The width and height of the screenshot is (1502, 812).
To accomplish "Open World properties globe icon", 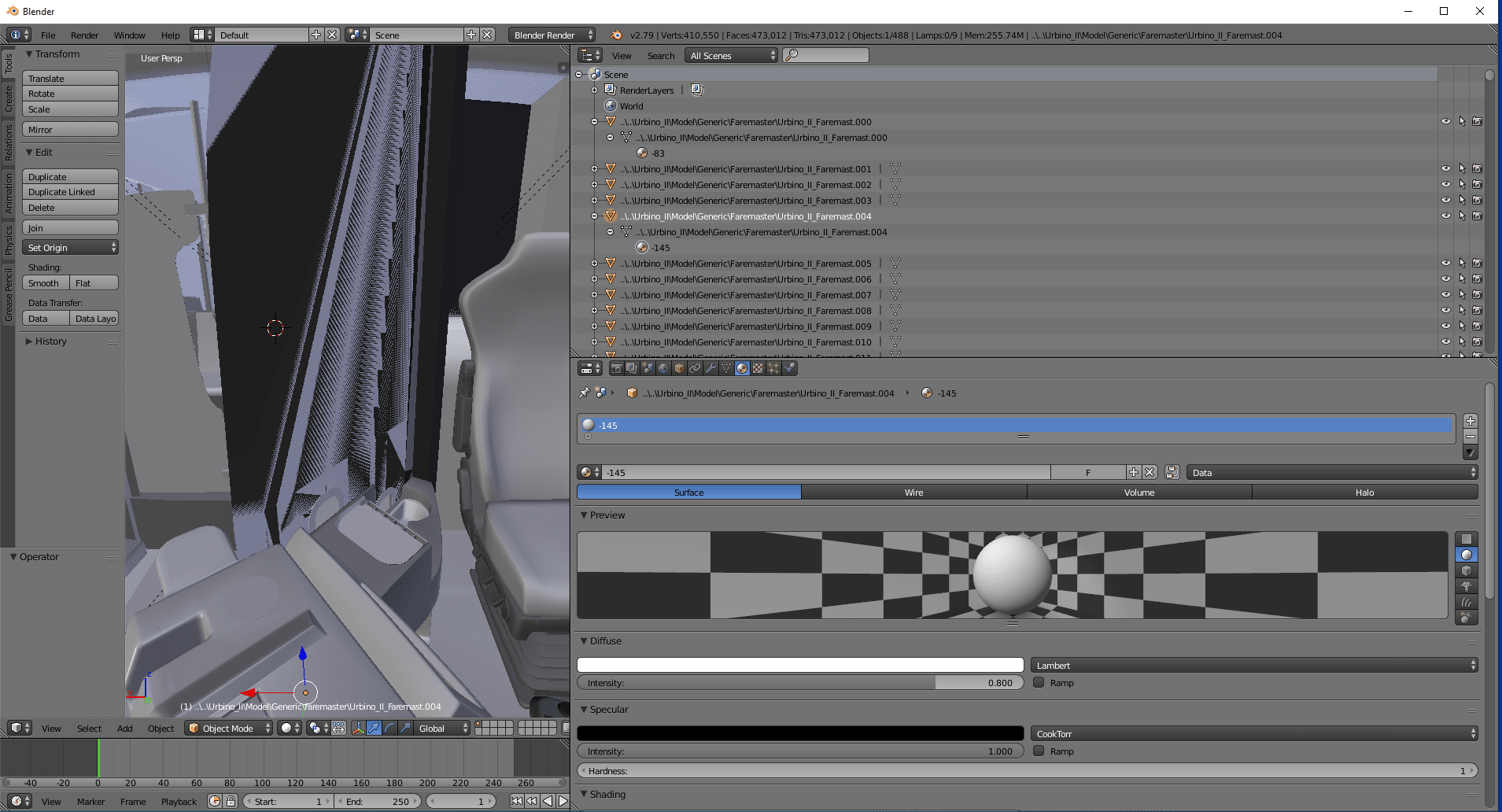I will [663, 368].
